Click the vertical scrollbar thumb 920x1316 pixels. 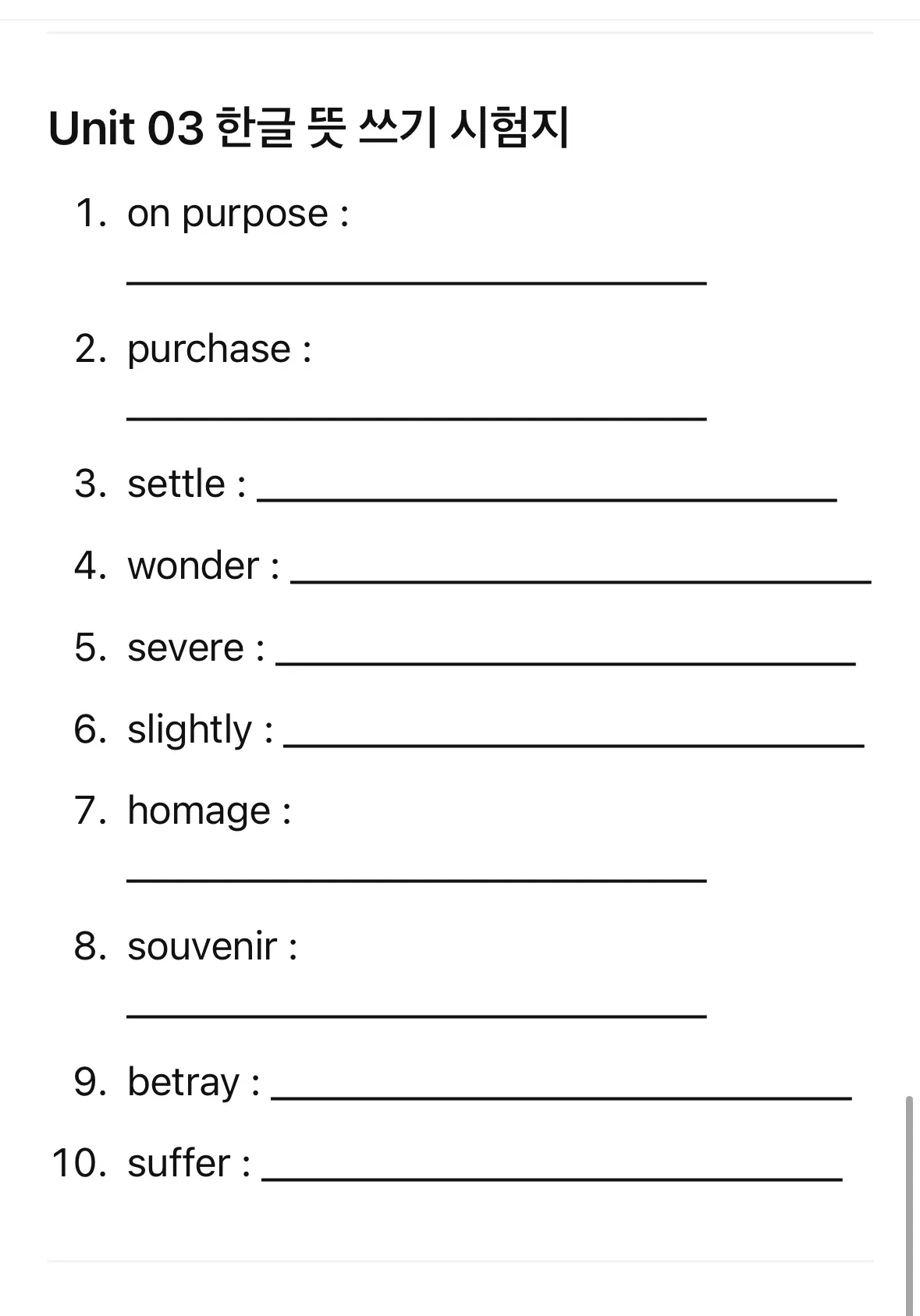click(909, 1205)
